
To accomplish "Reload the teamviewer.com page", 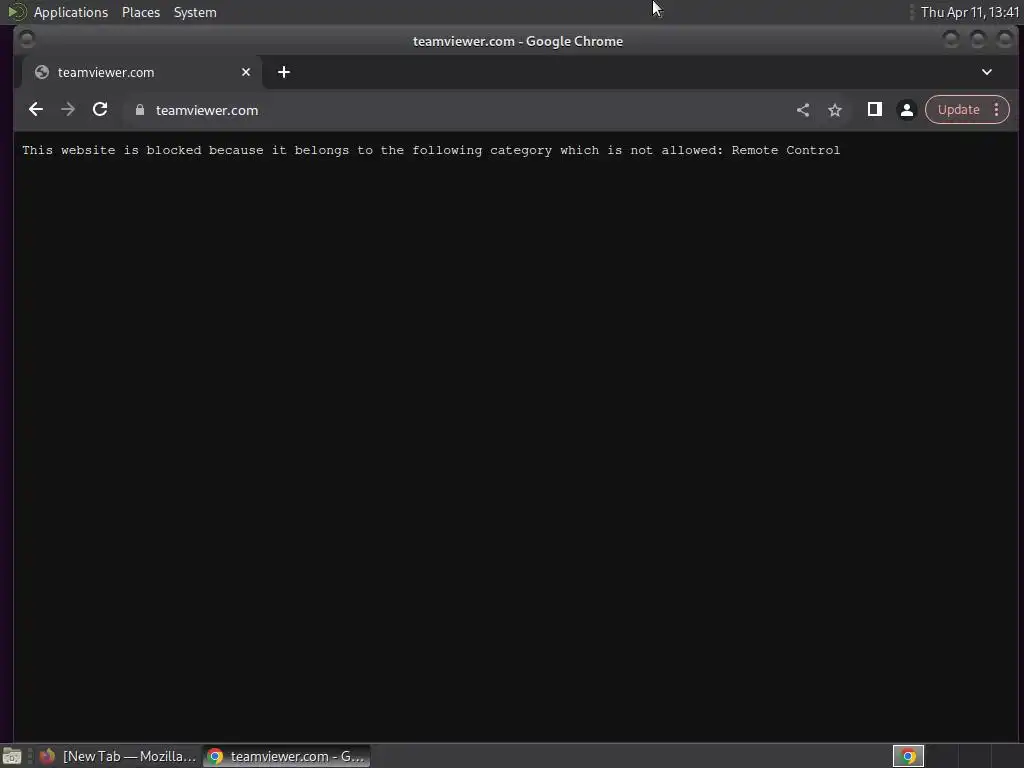I will 100,110.
